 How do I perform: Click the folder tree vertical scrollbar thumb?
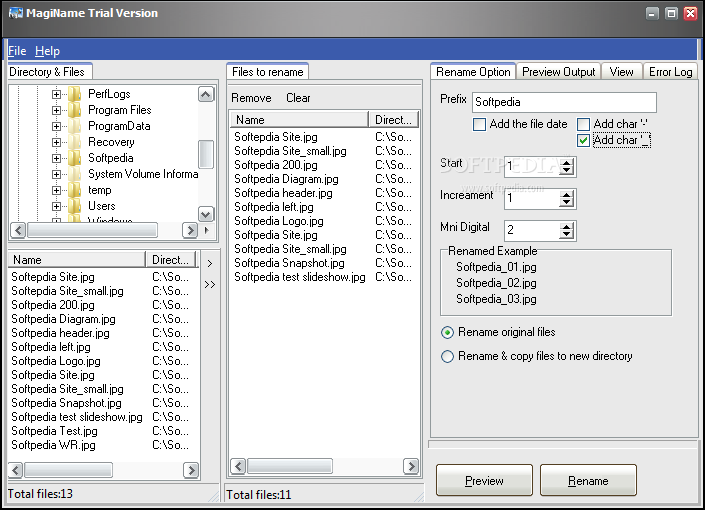point(206,154)
